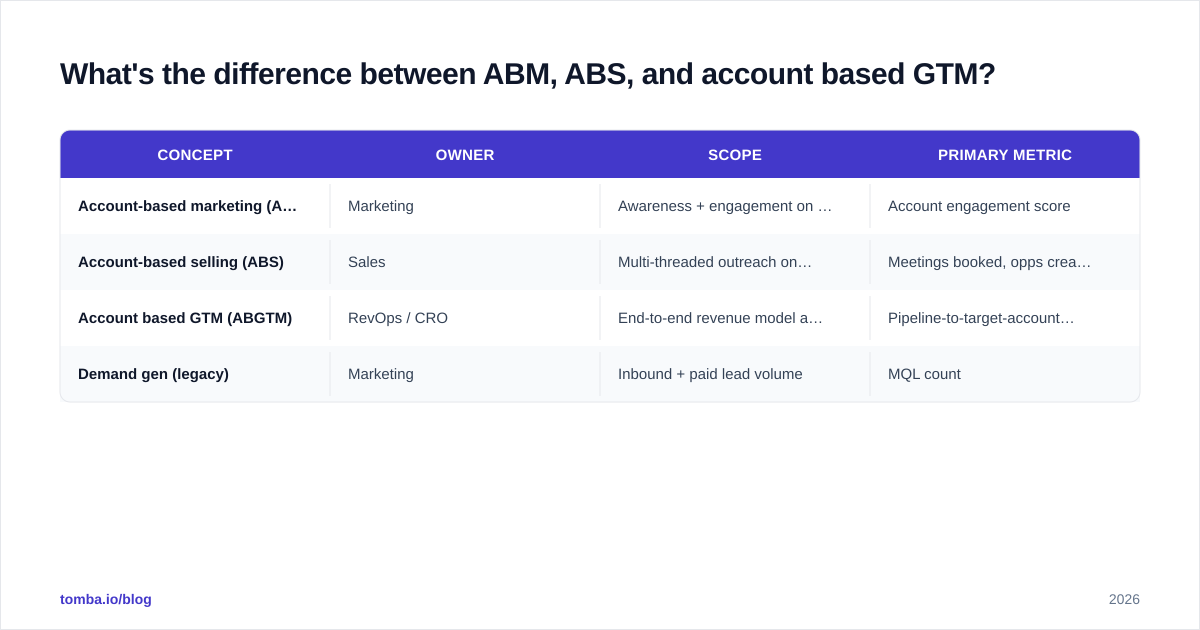This screenshot has width=1200, height=630.
Task: Select the Account-based marketing concept cell
Action: [195, 206]
